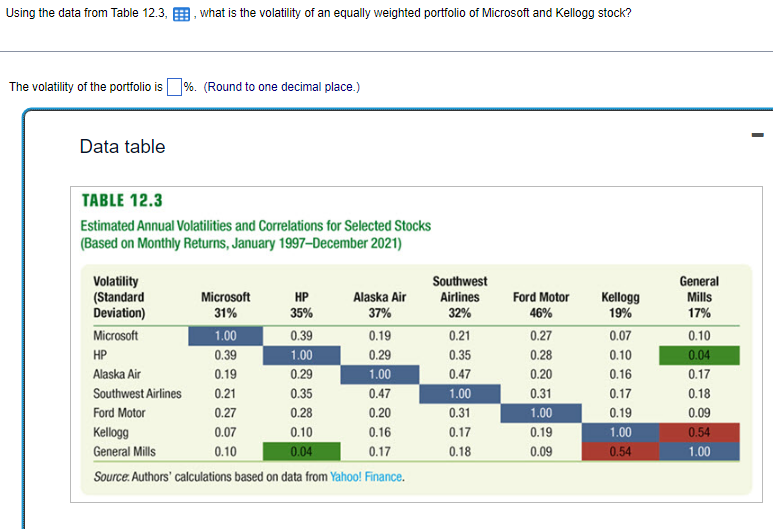This screenshot has height=529, width=773.
Task: Select the Kellogg row label
Action: tap(111, 432)
